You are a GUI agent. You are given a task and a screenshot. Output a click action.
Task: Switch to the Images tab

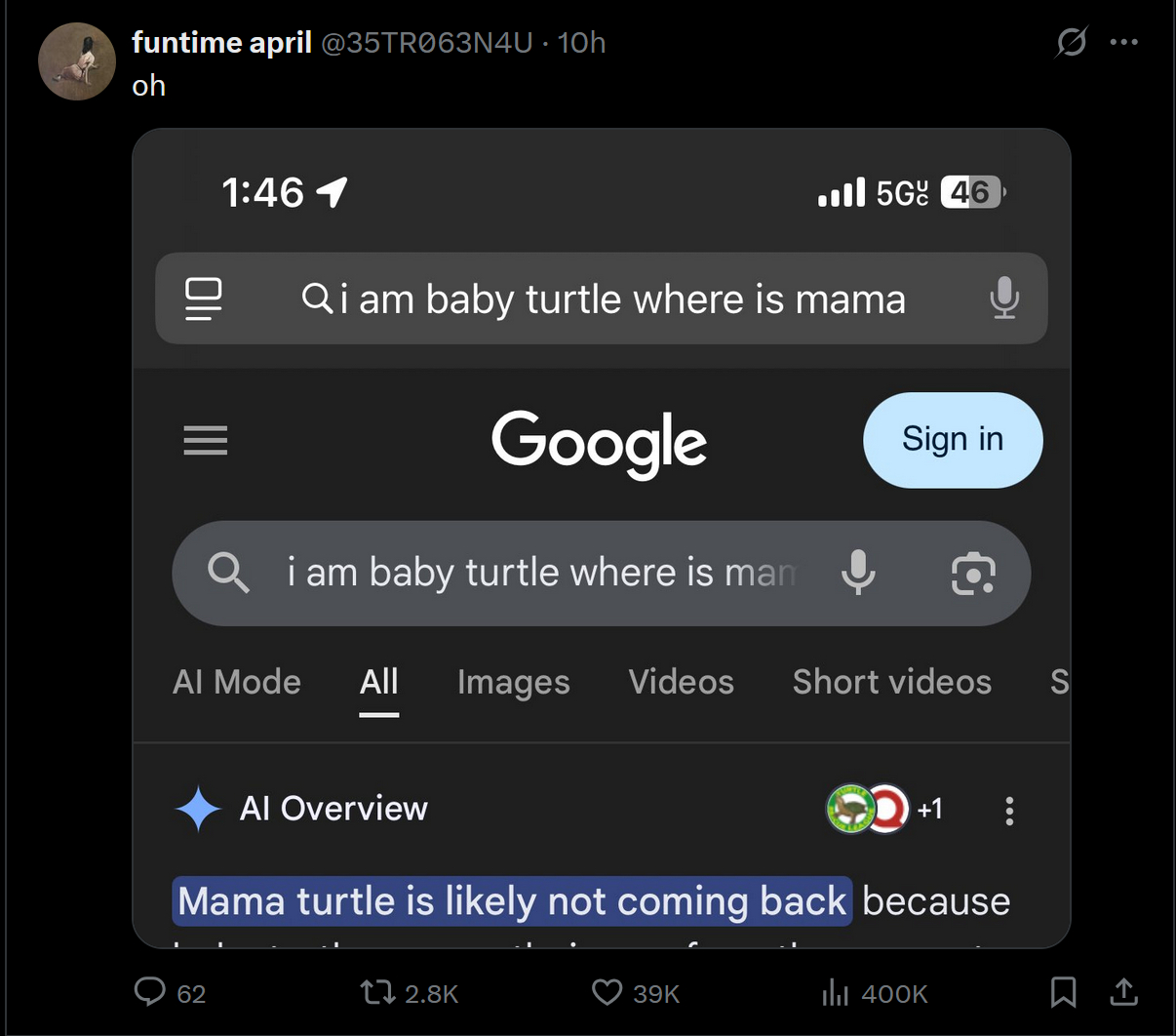513,682
